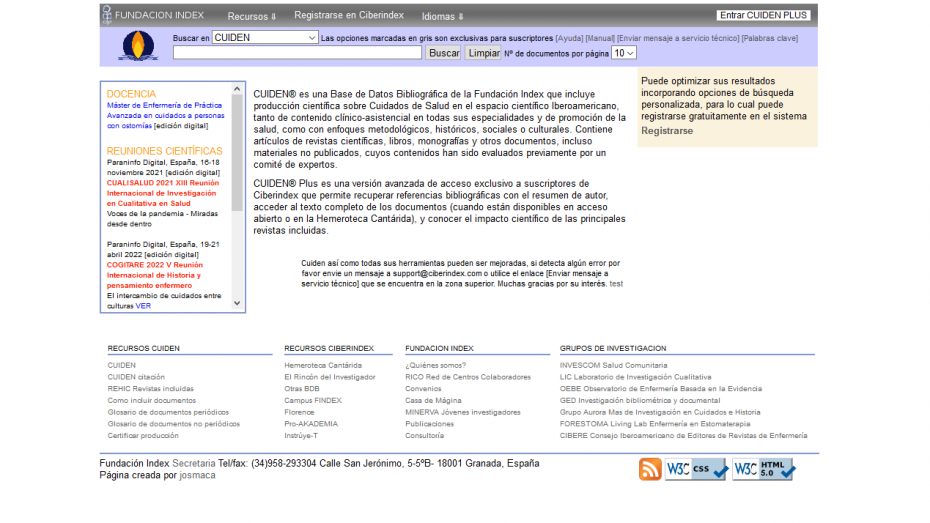Click the REUNIONES CIENTÍFICAS heading
Screen dimensions: 930x523
pyautogui.click(x=164, y=151)
